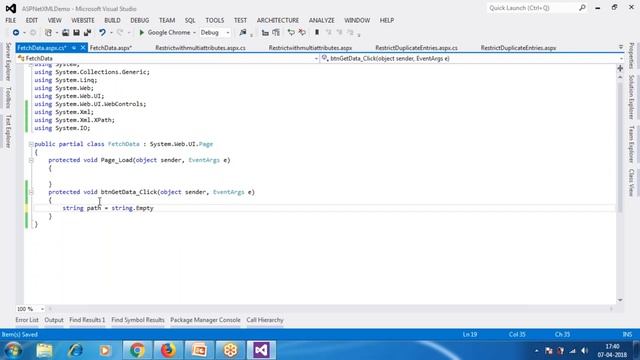Click the volume icon in system tray
Image resolution: width=640 pixels, height=360 pixels.
[584, 351]
